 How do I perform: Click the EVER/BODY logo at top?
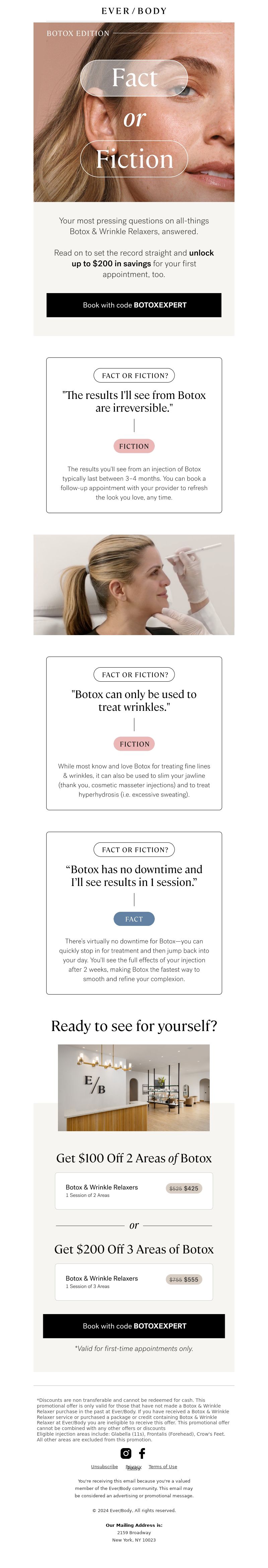134,11
